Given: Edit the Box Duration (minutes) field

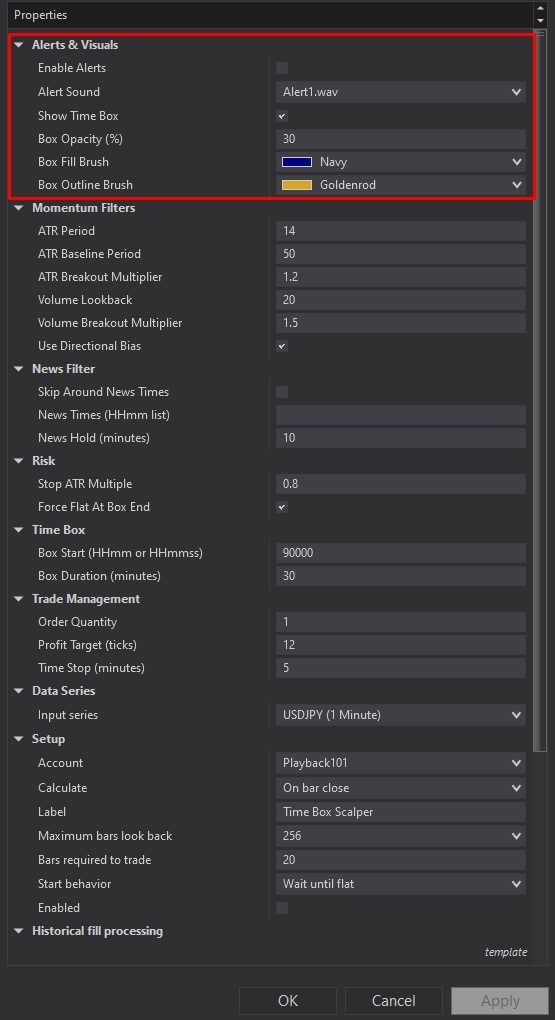Looking at the screenshot, I should click(x=401, y=576).
